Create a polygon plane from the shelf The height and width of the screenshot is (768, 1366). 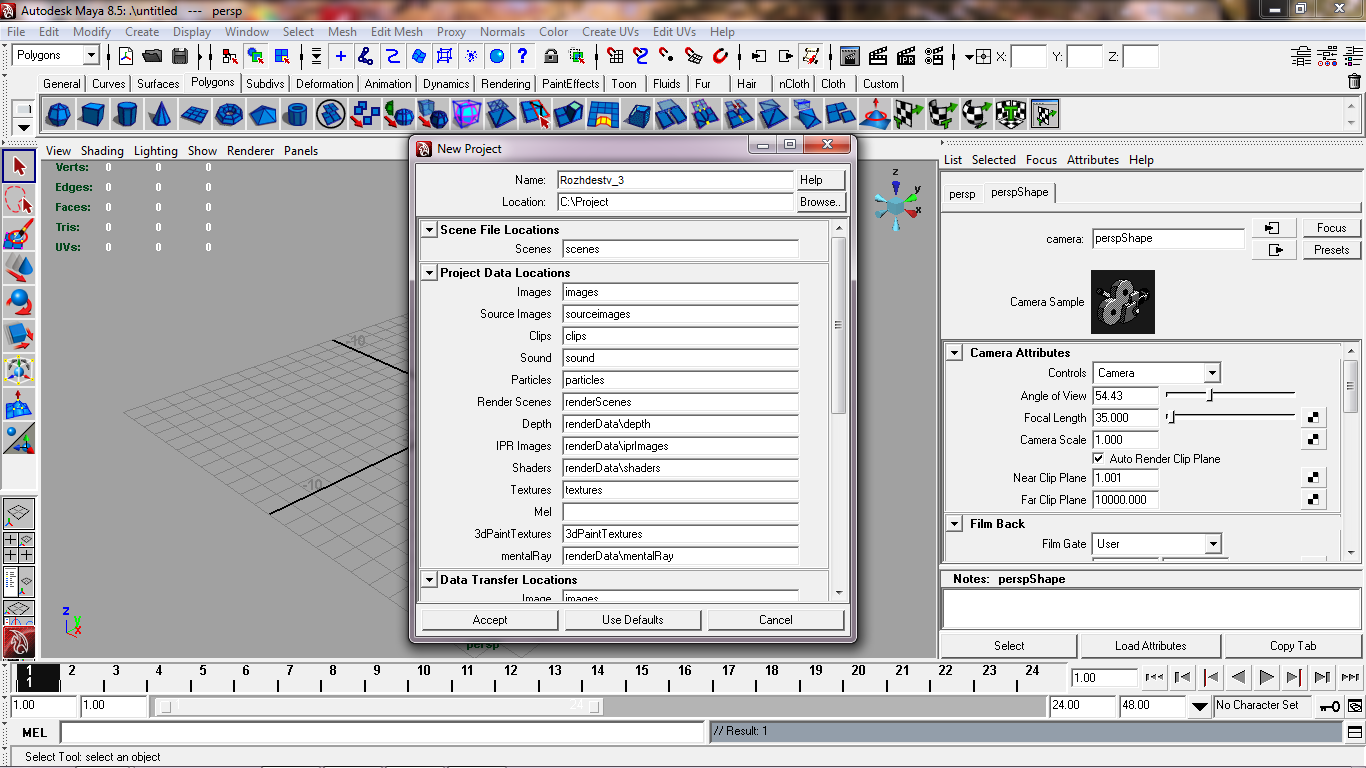[x=194, y=115]
